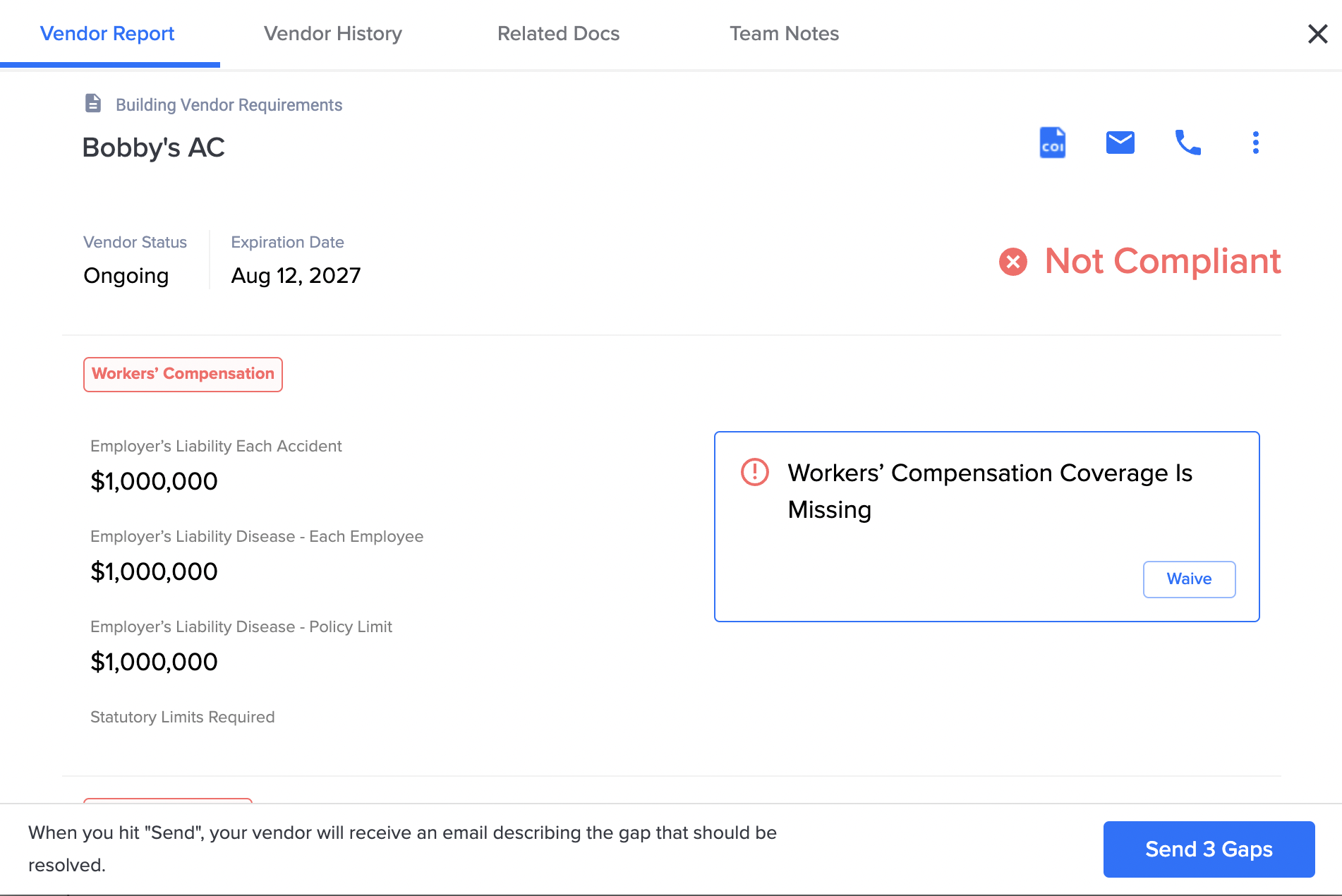Screen dimensions: 1342x896
Task: Click the phone call icon
Action: [1187, 143]
